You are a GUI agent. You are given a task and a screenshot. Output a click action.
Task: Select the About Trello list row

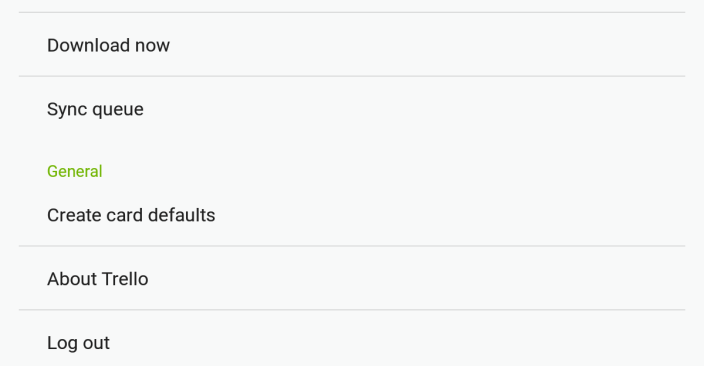tap(352, 278)
